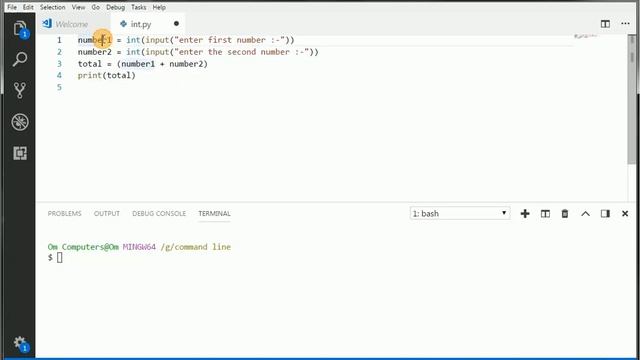
Task: Kill the terminal with trash icon
Action: 565,213
